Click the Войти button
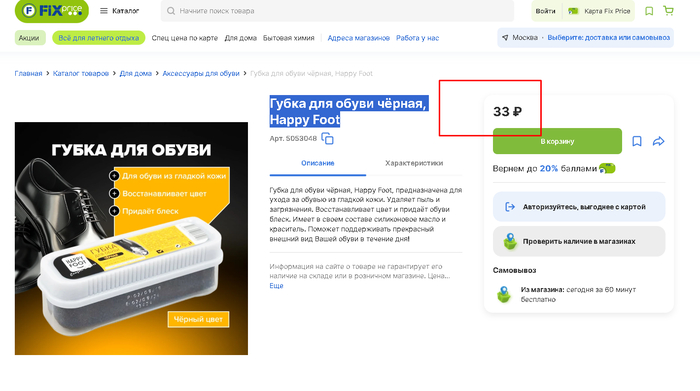 pyautogui.click(x=546, y=11)
